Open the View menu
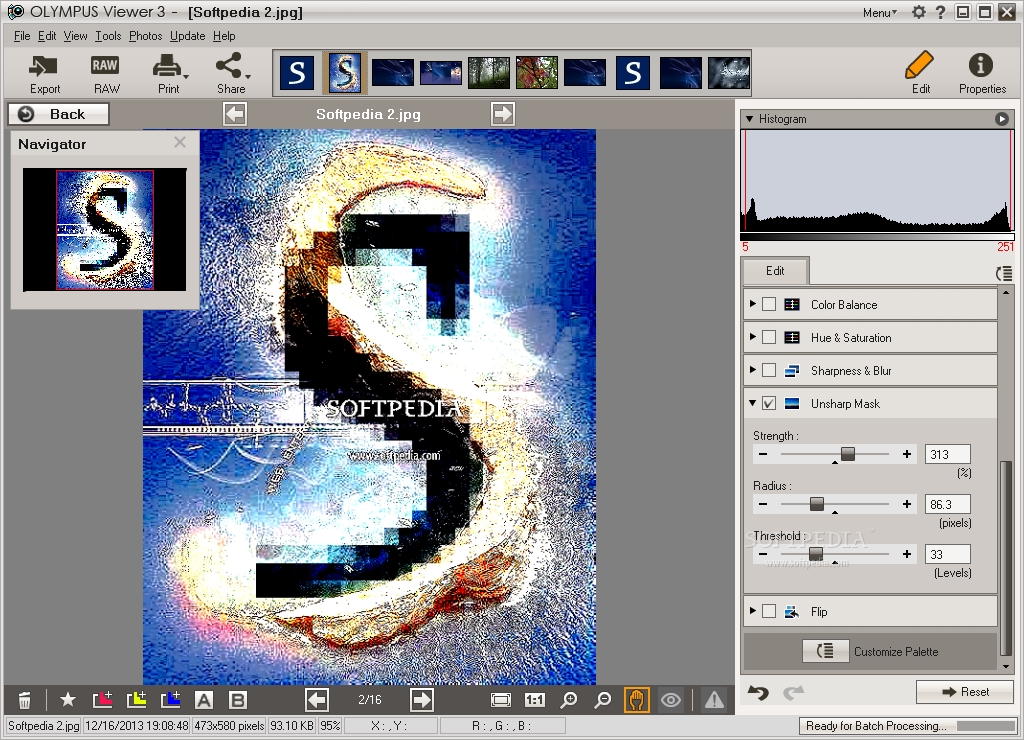 coord(75,36)
